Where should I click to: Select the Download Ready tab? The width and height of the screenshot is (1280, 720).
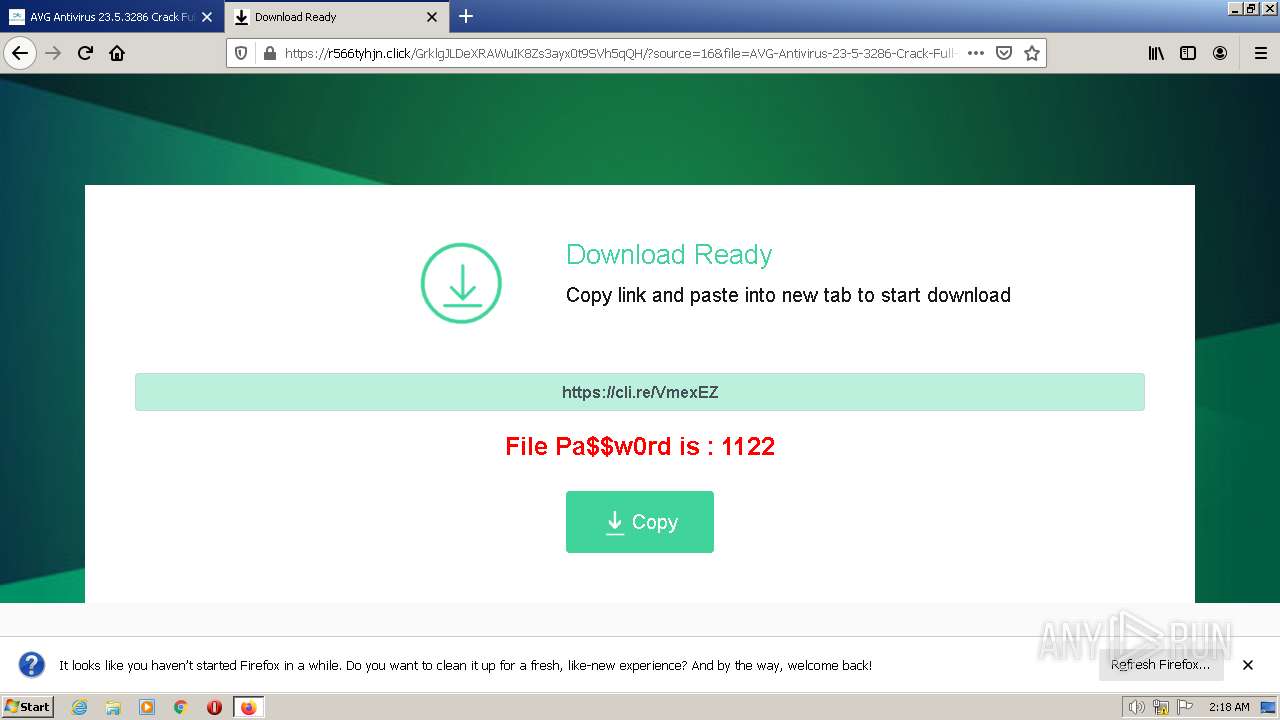(336, 17)
